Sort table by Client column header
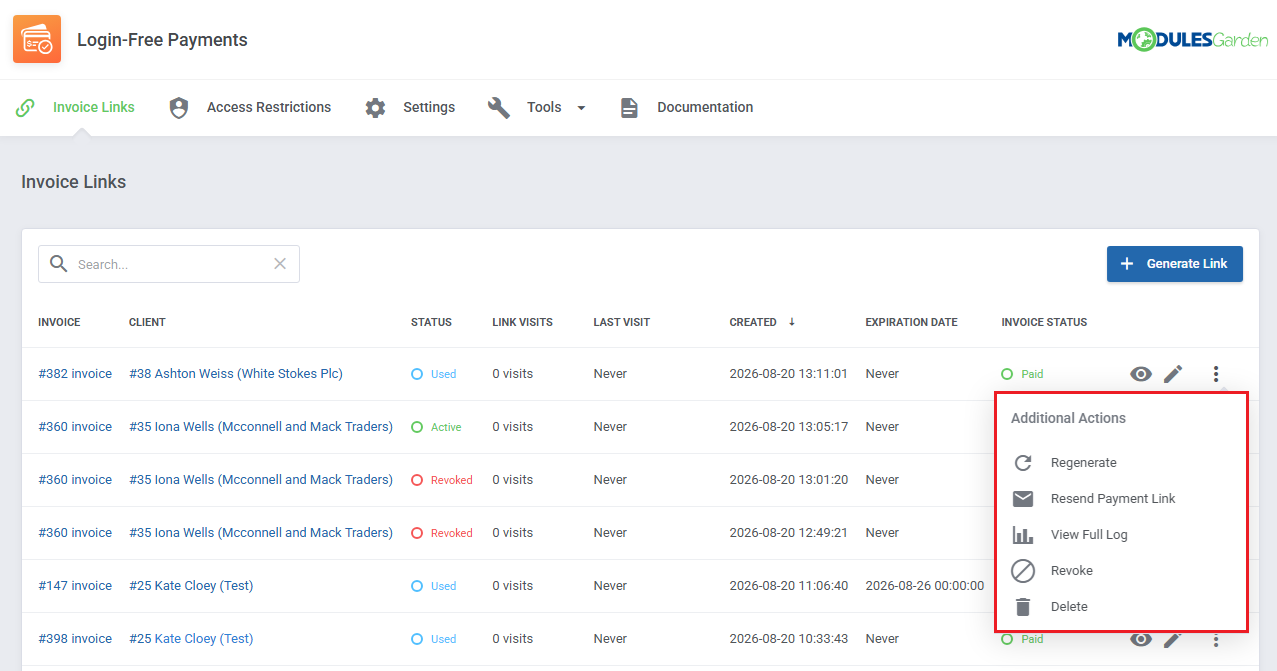The width and height of the screenshot is (1277, 671). tap(147, 322)
